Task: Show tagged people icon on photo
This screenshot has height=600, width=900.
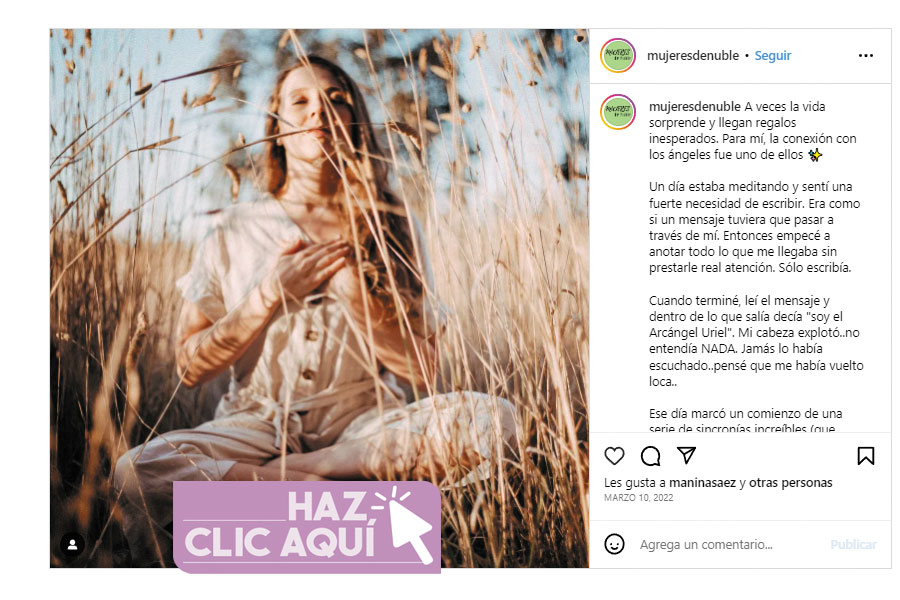Action: pyautogui.click(x=72, y=544)
